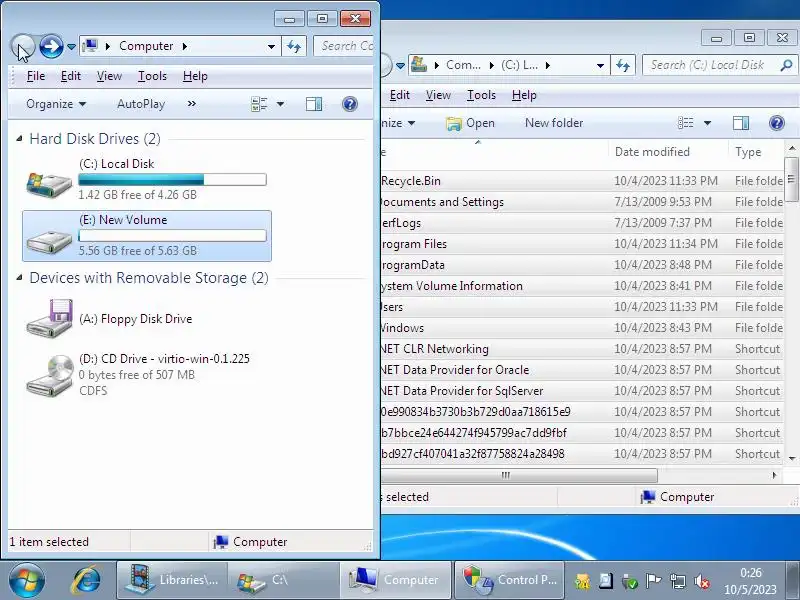The height and width of the screenshot is (600, 800).
Task: Change your view icon in Computer window
Action: [x=259, y=104]
